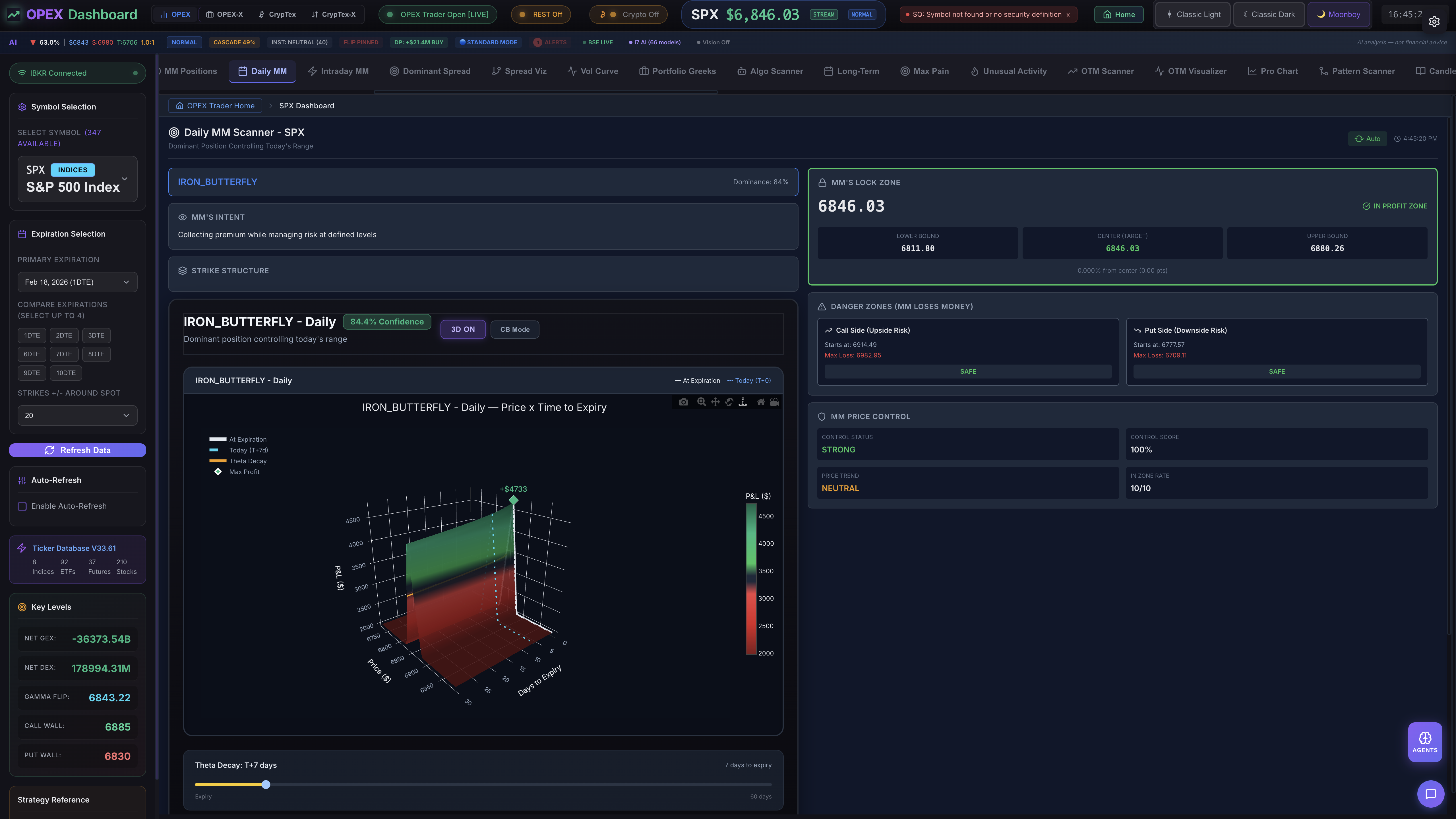Switch to the Intraday MM tab
The width and height of the screenshot is (1456, 819).
click(x=338, y=71)
